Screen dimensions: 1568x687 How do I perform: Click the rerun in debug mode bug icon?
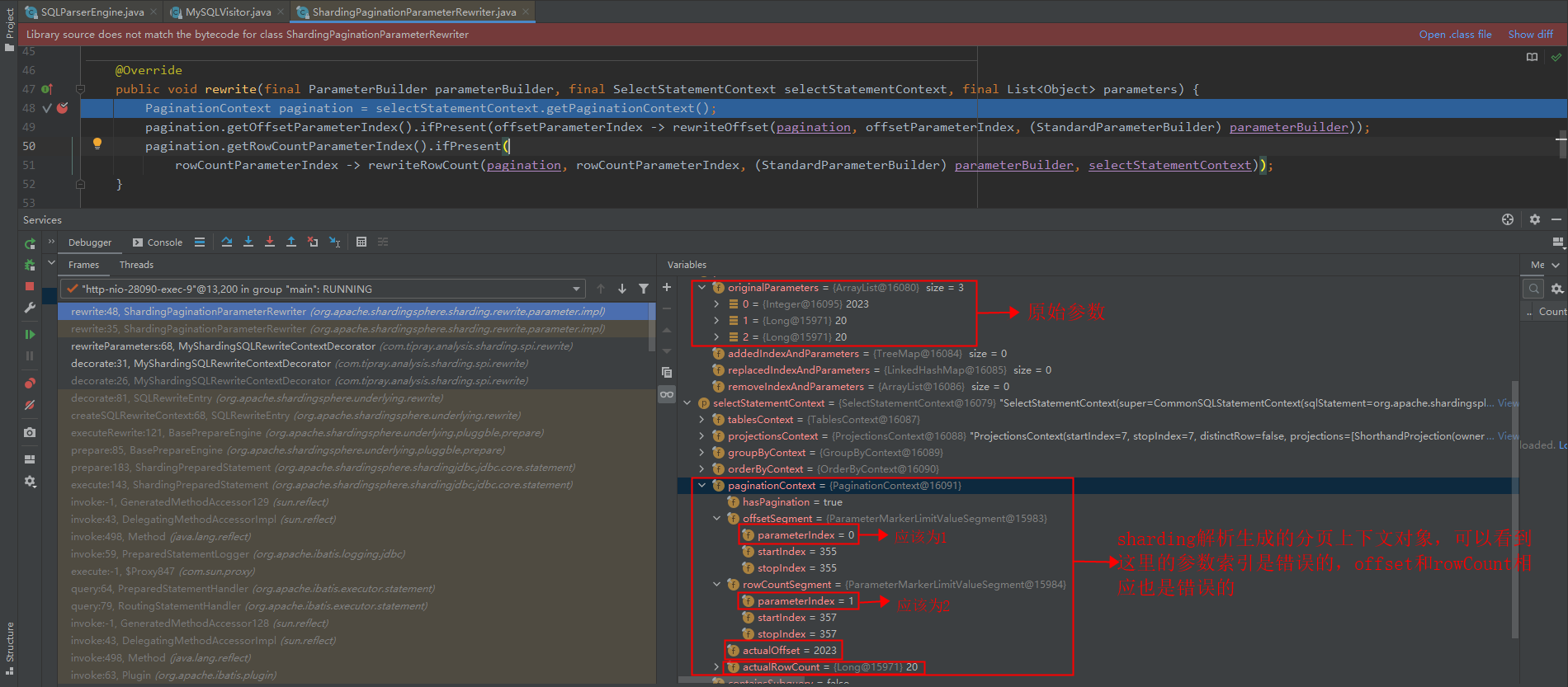tap(30, 265)
